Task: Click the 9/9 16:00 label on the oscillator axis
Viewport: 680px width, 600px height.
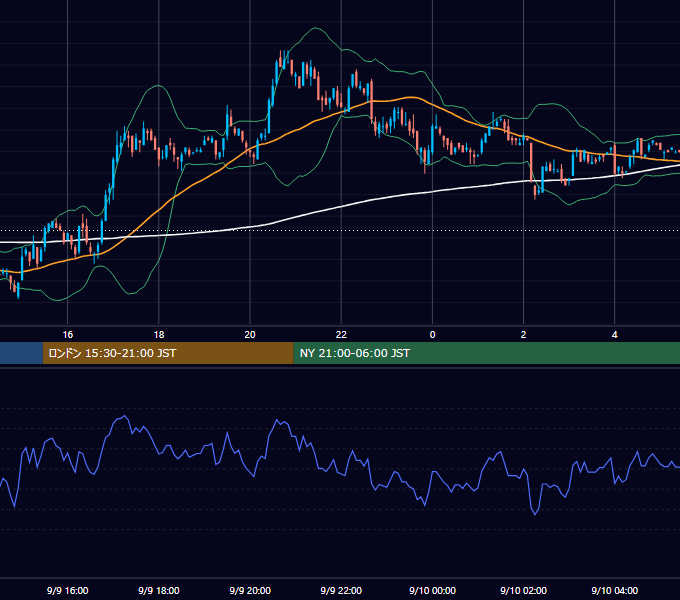Action: [68, 590]
